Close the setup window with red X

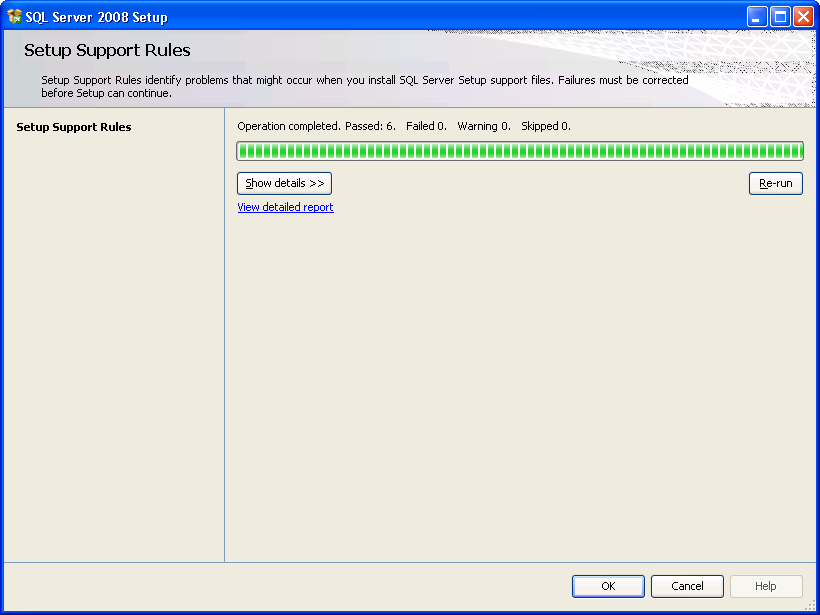coord(803,17)
